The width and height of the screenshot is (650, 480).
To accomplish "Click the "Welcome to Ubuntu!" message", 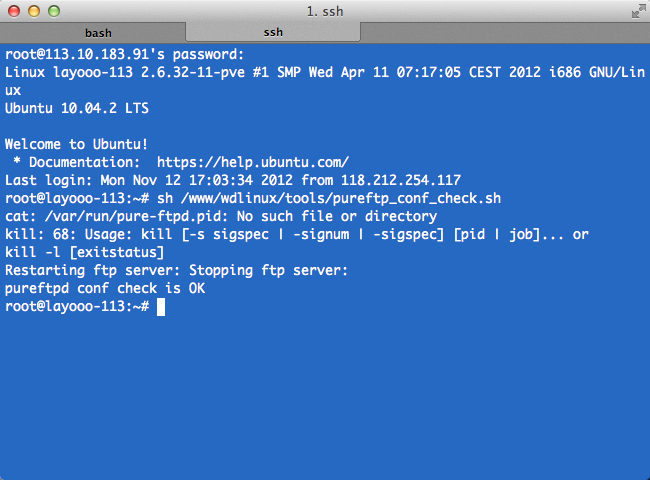I will pos(76,144).
